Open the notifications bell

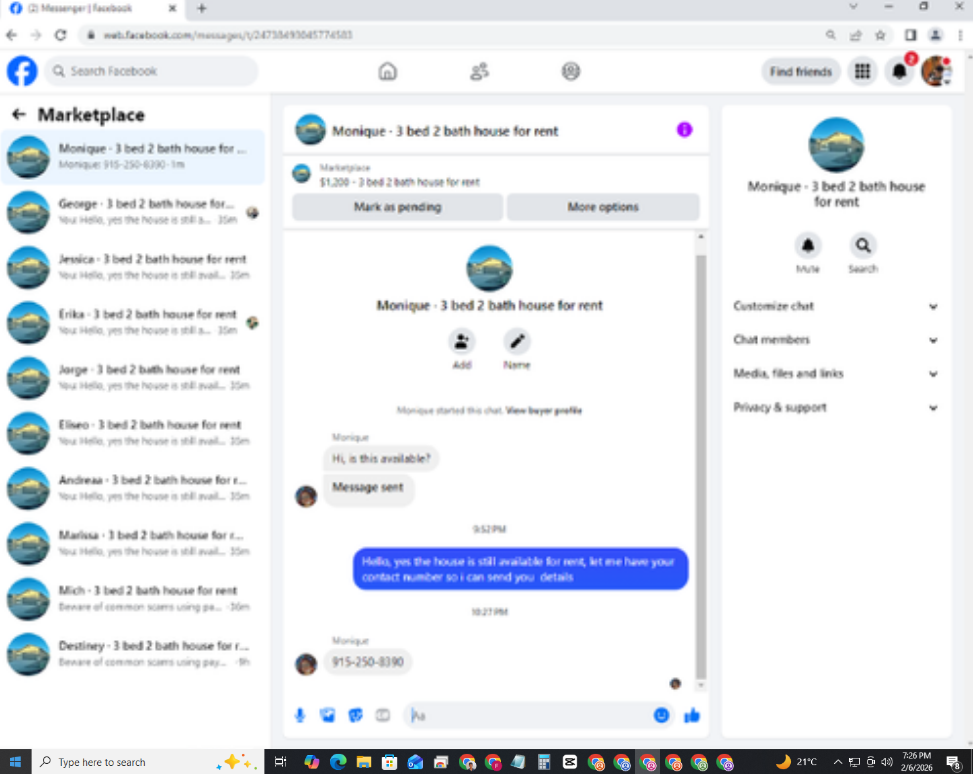coord(899,71)
